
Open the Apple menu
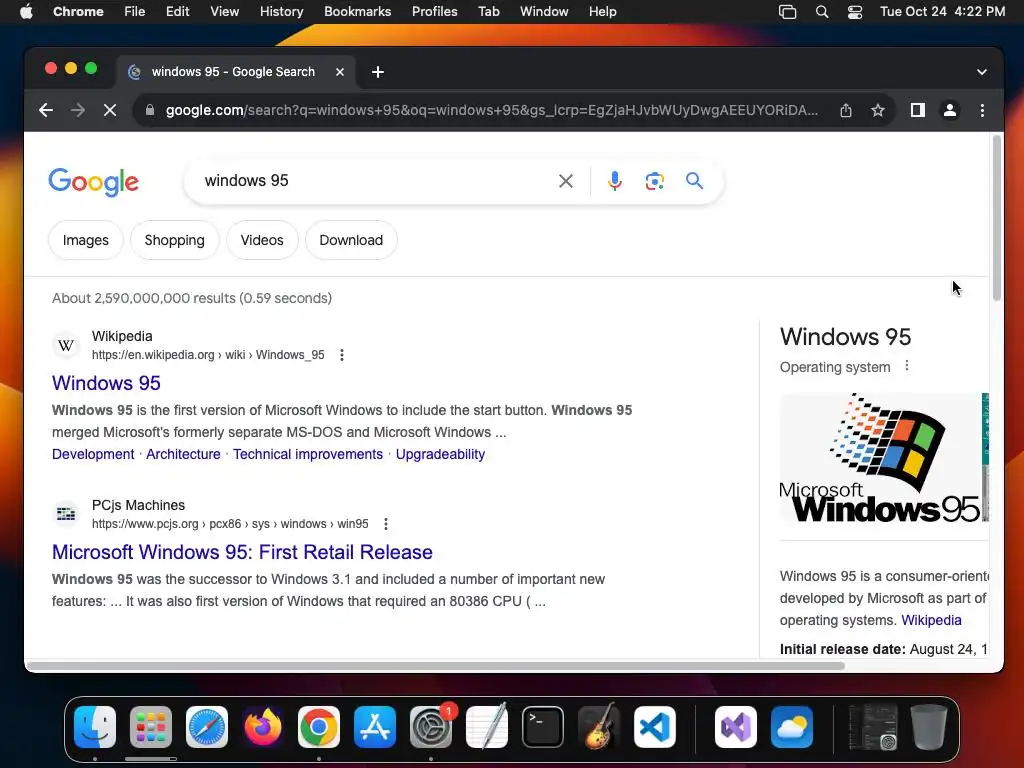click(x=26, y=12)
